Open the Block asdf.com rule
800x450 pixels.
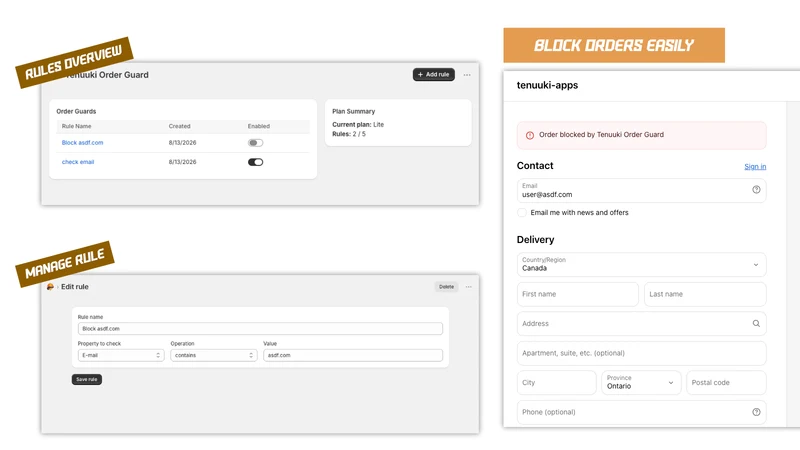[x=82, y=143]
